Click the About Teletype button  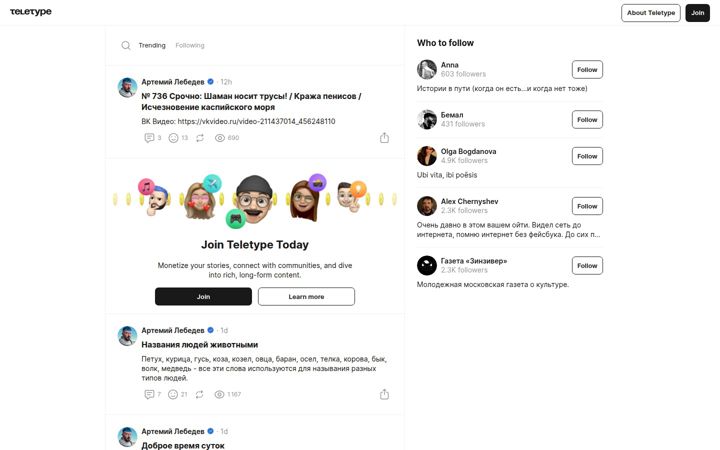click(x=651, y=13)
